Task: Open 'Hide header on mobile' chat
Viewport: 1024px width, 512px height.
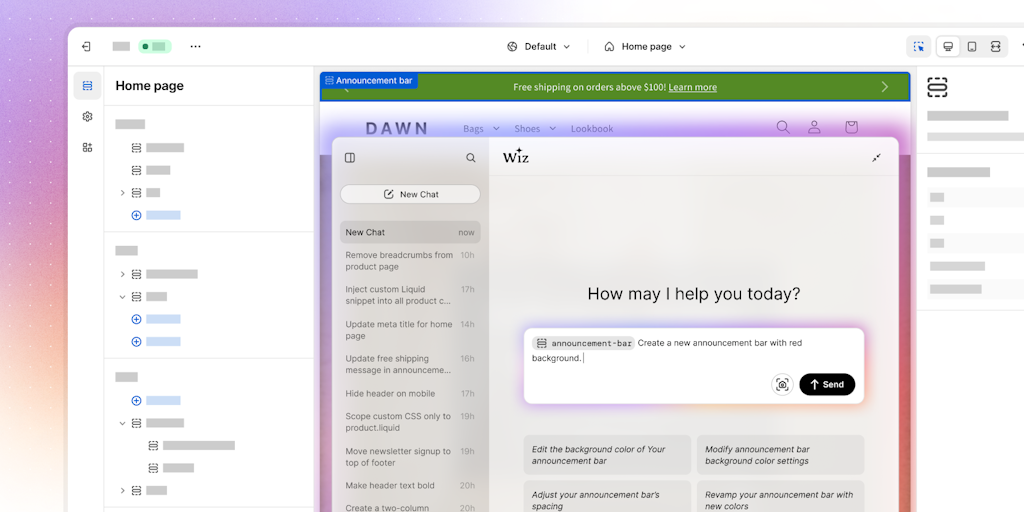Action: tap(390, 393)
